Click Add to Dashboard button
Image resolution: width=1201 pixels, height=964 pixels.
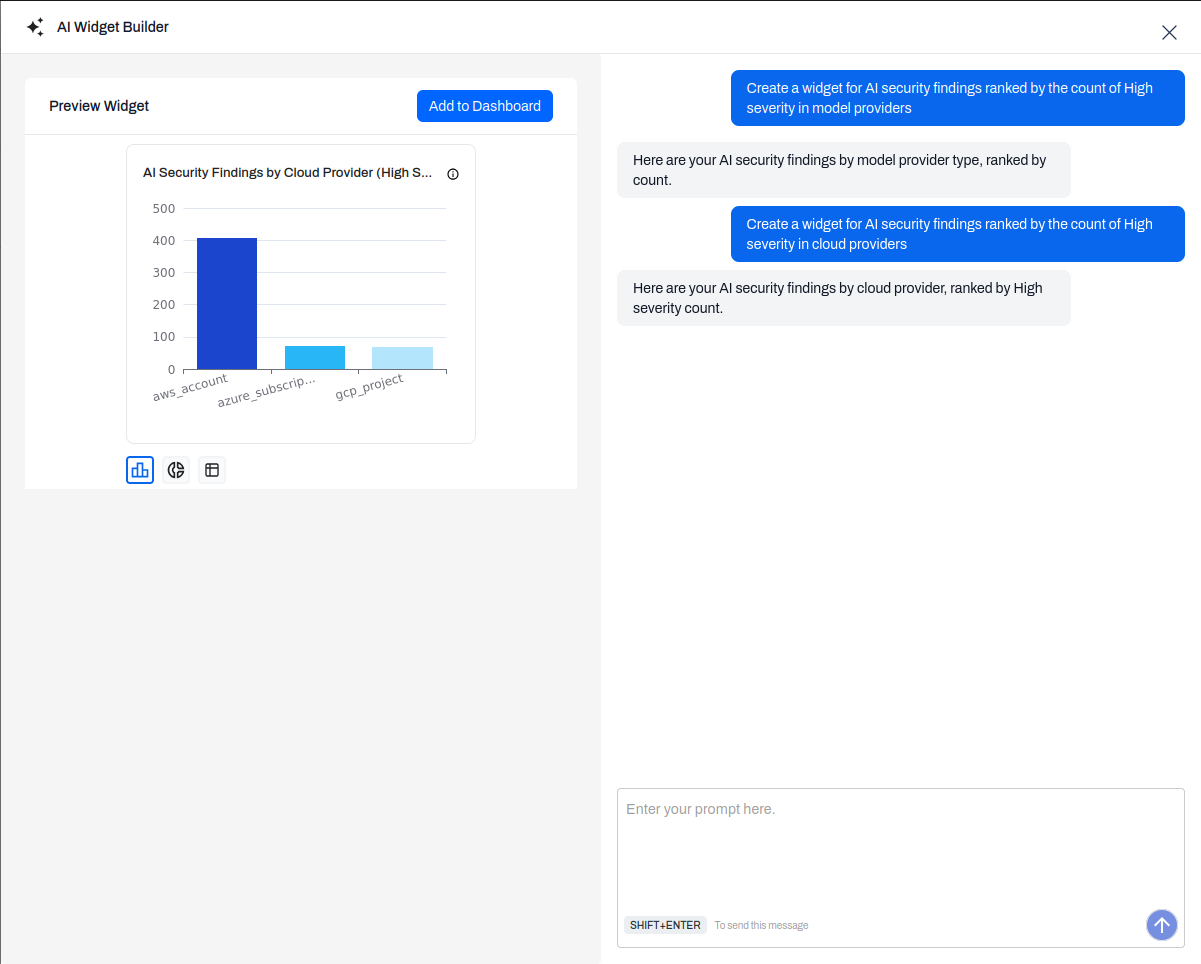click(x=485, y=106)
